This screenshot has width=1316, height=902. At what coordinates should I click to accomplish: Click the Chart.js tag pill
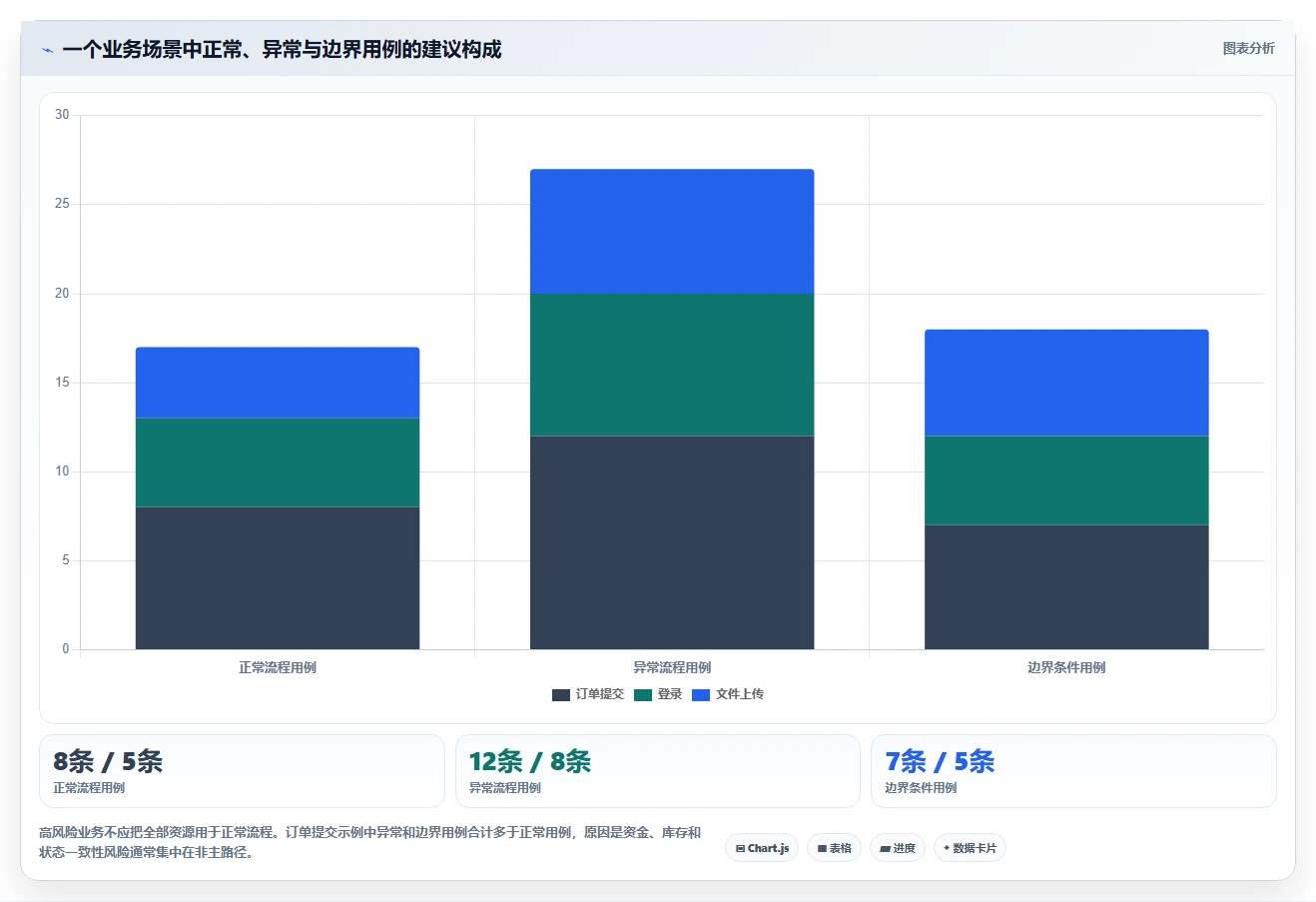tap(762, 848)
